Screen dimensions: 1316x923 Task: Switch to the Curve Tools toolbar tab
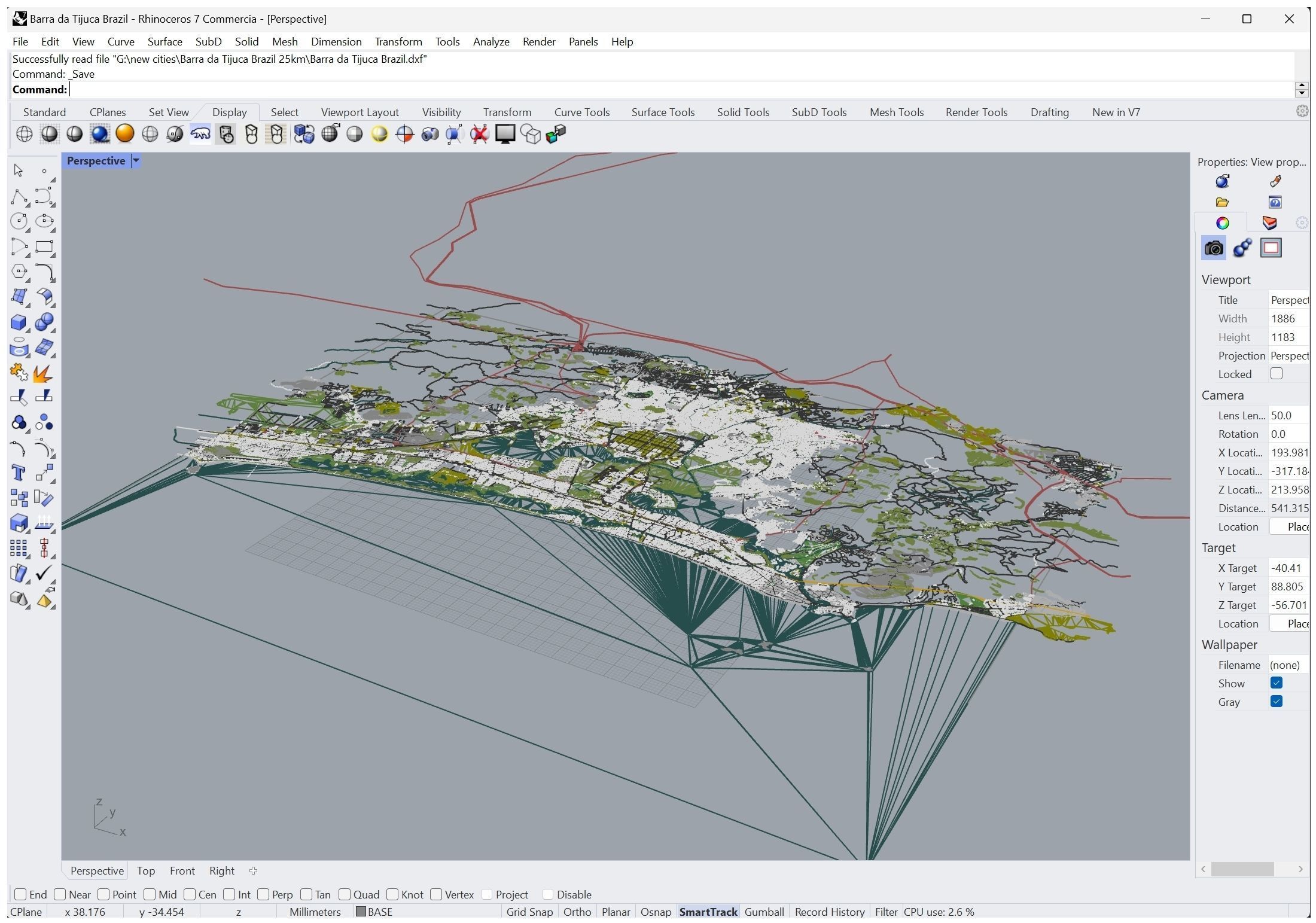(581, 112)
